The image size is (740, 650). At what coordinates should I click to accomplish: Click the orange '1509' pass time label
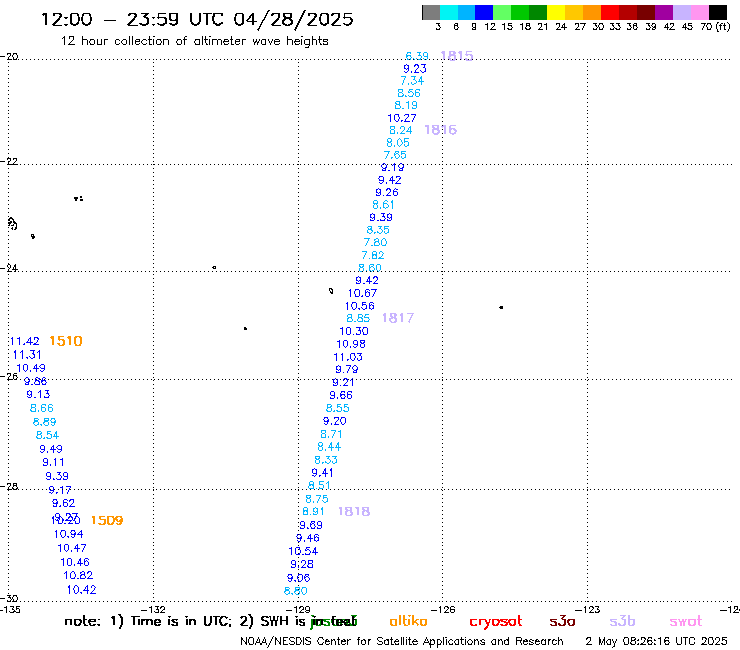(x=107, y=520)
